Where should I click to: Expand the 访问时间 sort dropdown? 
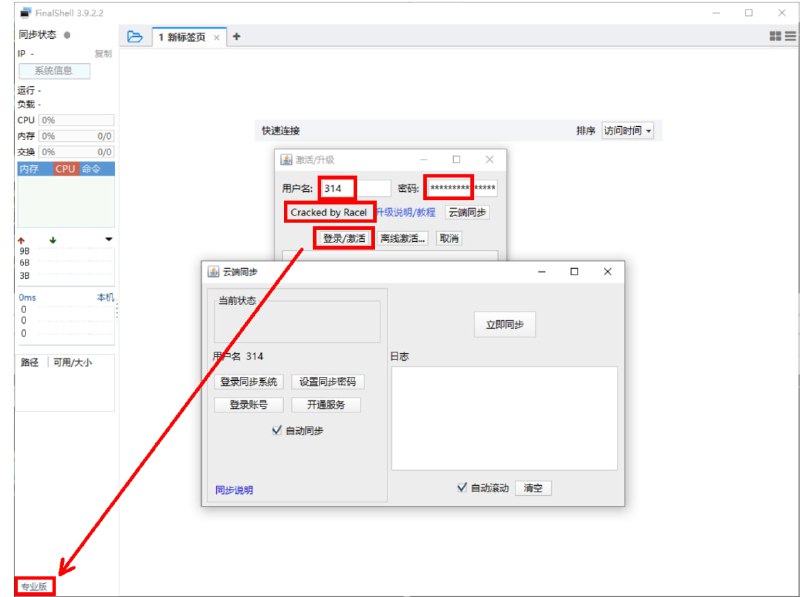point(627,131)
